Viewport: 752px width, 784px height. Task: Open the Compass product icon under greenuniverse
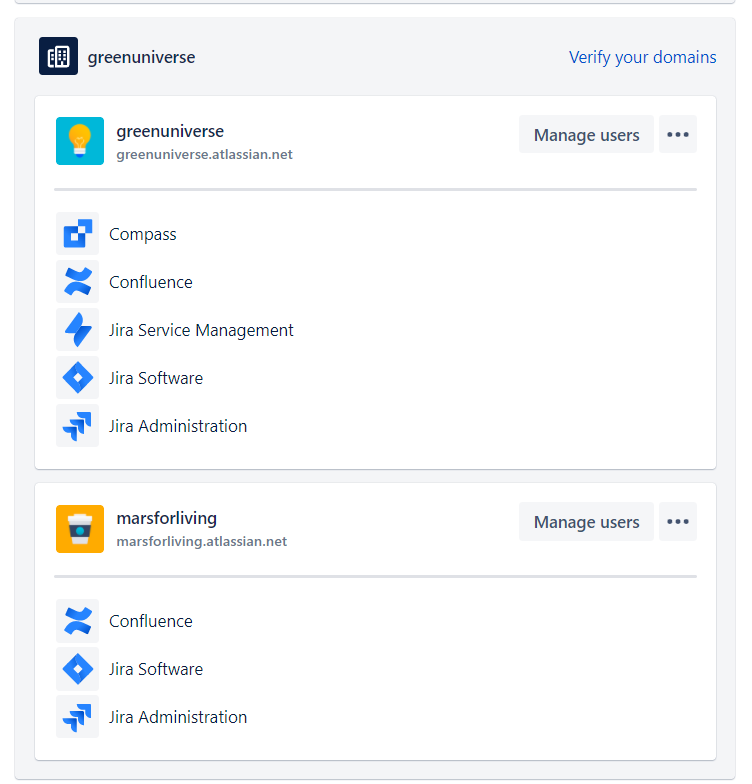click(x=78, y=234)
